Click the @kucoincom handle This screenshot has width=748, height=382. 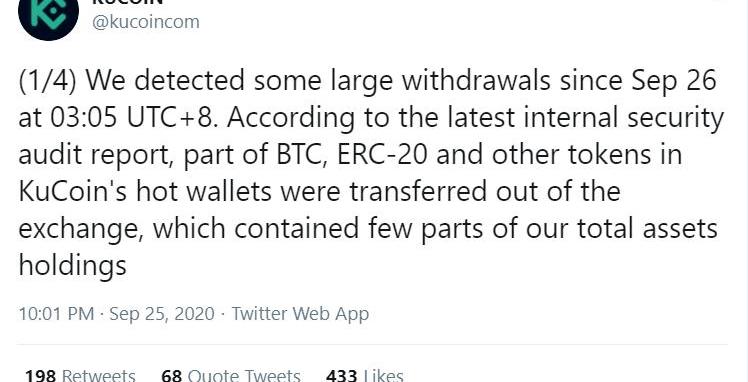[146, 22]
